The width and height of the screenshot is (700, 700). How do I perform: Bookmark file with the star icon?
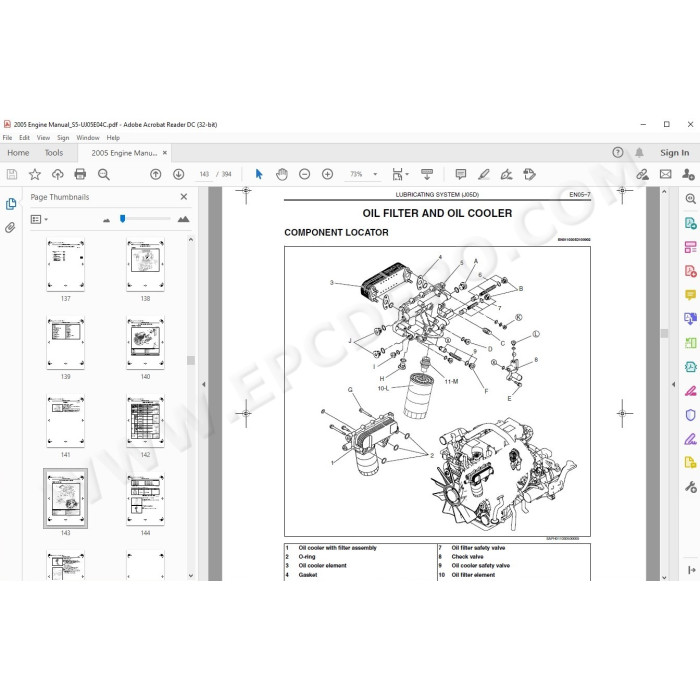(x=35, y=174)
